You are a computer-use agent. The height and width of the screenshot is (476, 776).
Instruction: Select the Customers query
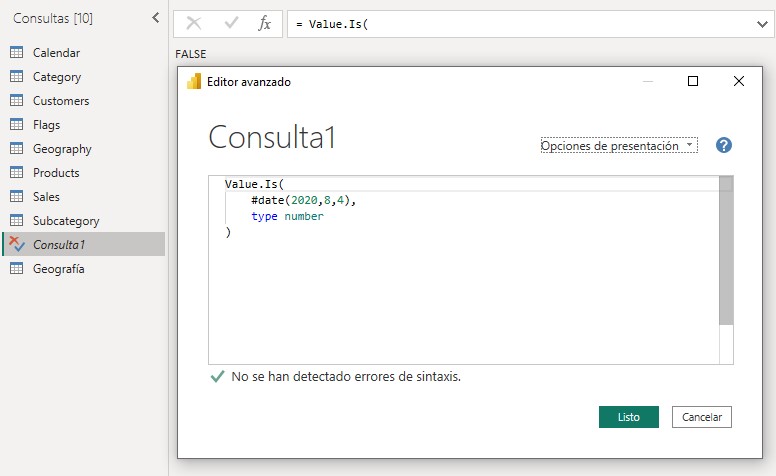tap(60, 101)
